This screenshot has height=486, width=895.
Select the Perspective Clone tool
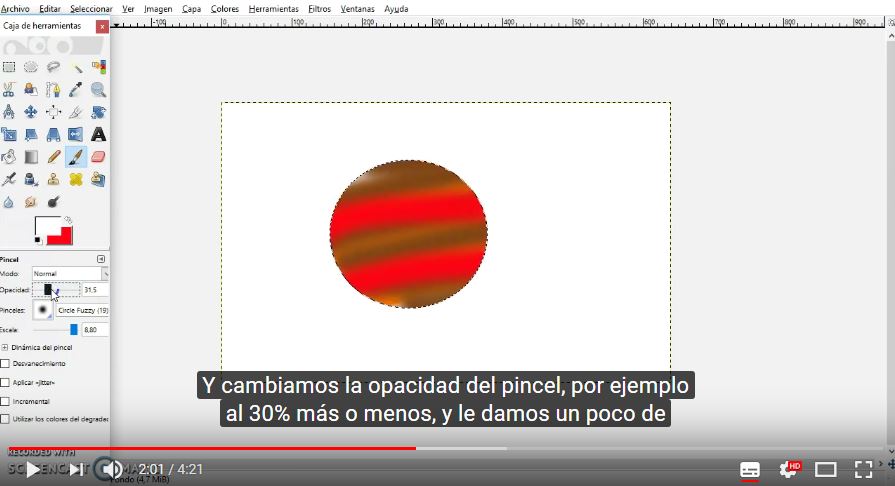click(98, 179)
